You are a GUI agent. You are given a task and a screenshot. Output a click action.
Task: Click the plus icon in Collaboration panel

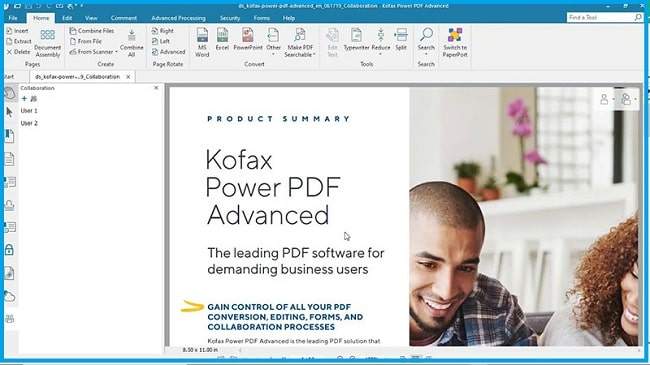pos(24,99)
